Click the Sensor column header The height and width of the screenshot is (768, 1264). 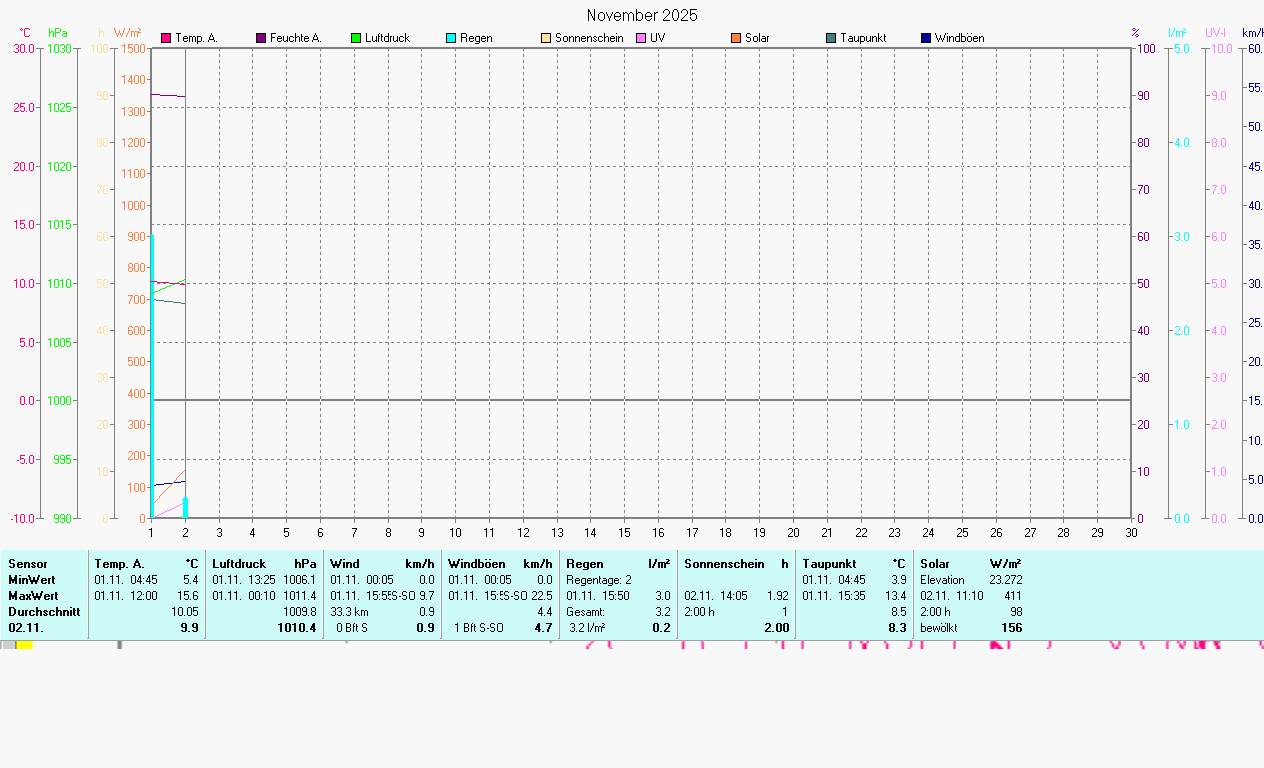click(x=27, y=563)
